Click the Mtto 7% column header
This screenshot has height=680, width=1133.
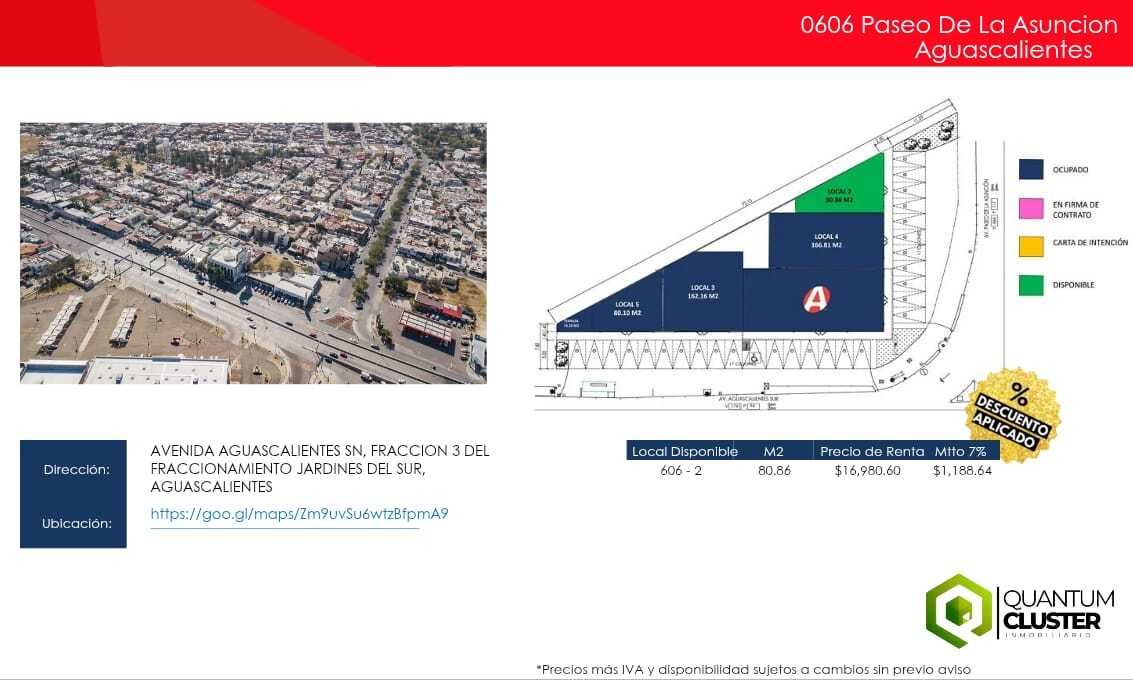[x=961, y=451]
